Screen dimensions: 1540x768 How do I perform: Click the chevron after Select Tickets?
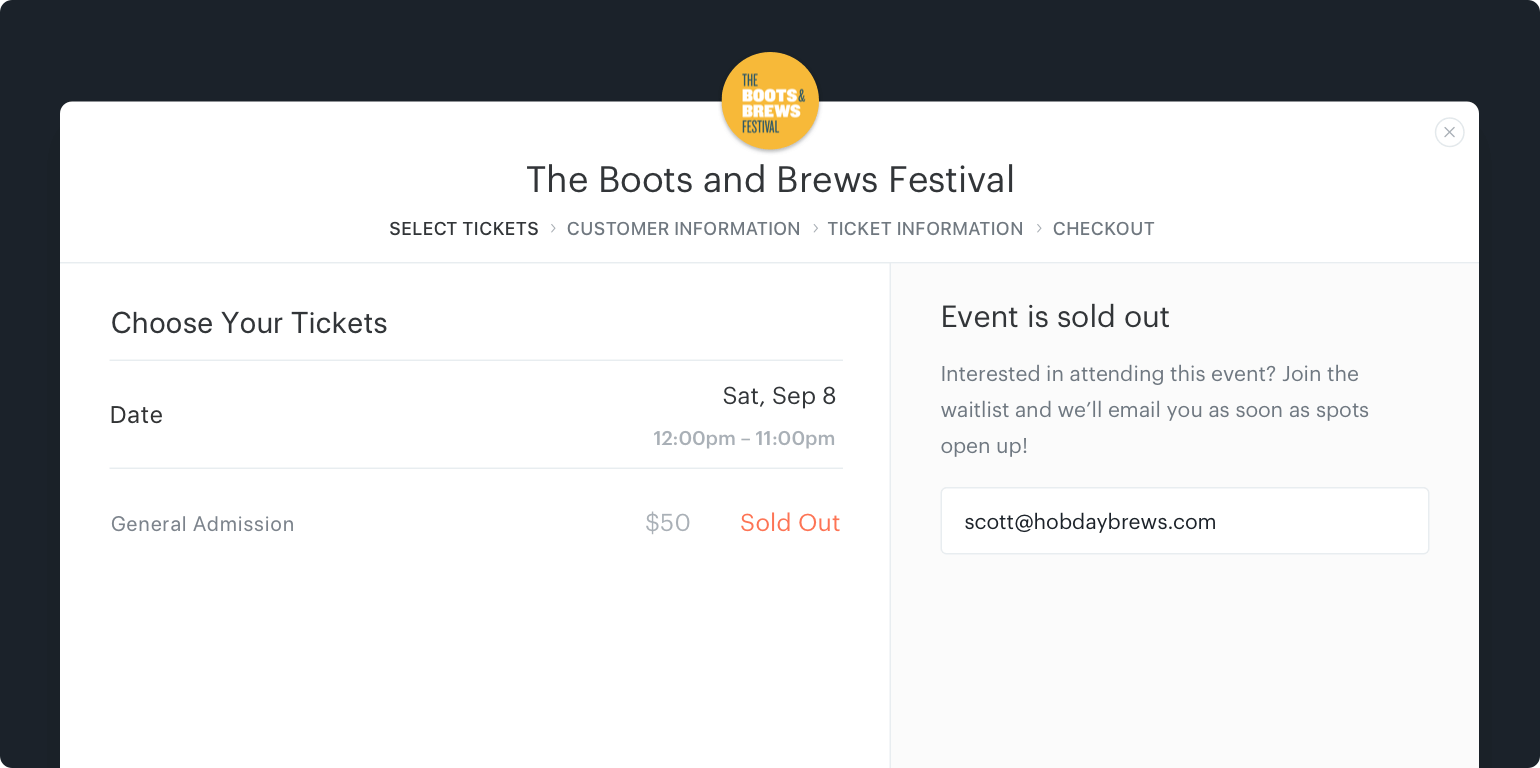(x=553, y=229)
